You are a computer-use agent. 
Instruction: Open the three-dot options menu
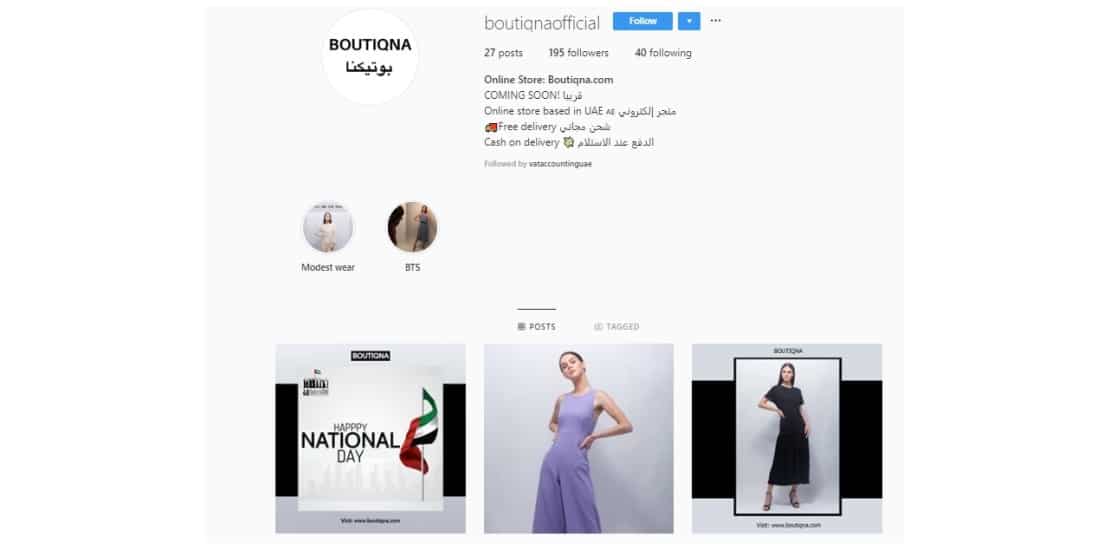[x=716, y=21]
